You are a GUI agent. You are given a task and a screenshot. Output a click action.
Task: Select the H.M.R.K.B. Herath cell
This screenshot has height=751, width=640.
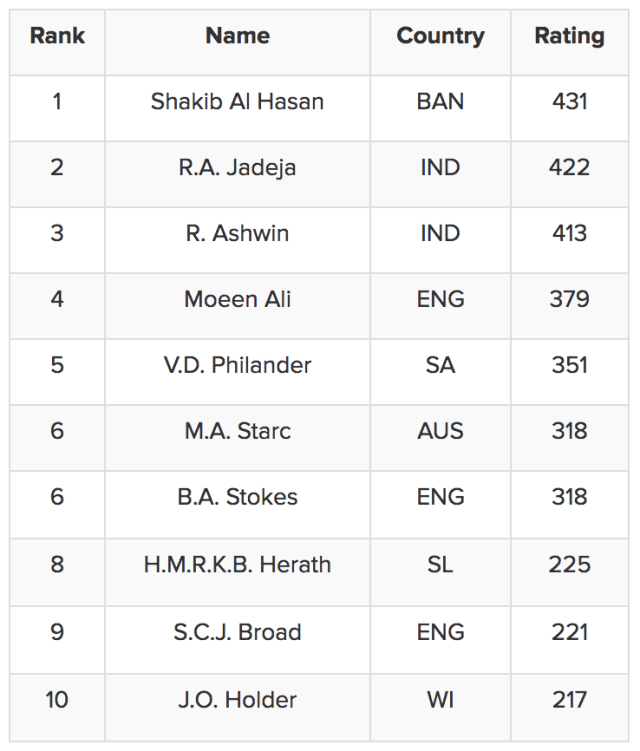pyautogui.click(x=237, y=565)
